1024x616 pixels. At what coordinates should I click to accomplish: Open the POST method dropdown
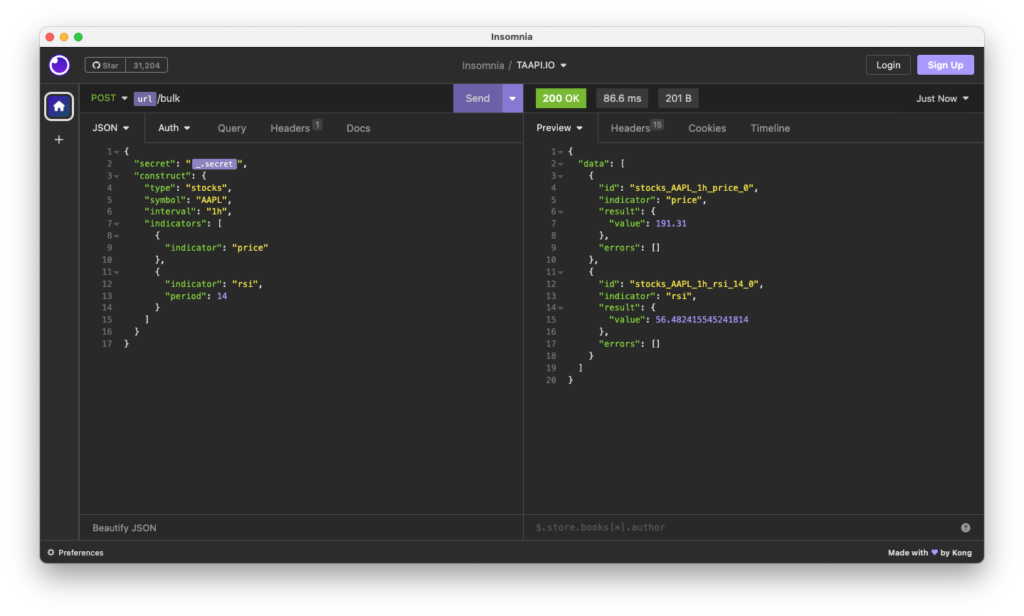[x=110, y=98]
